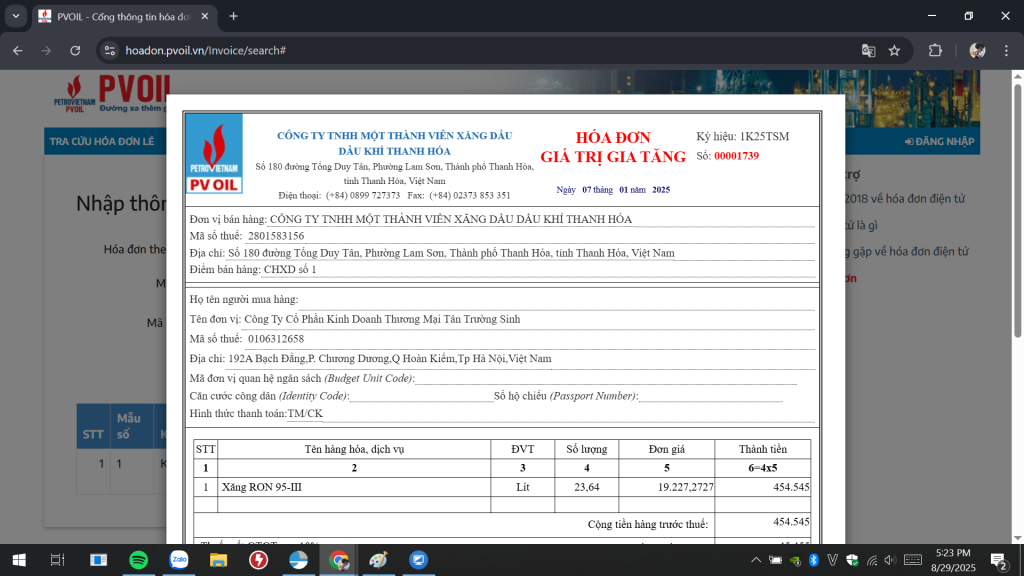Go back to the previous page
This screenshot has height=576, width=1024.
(x=18, y=51)
